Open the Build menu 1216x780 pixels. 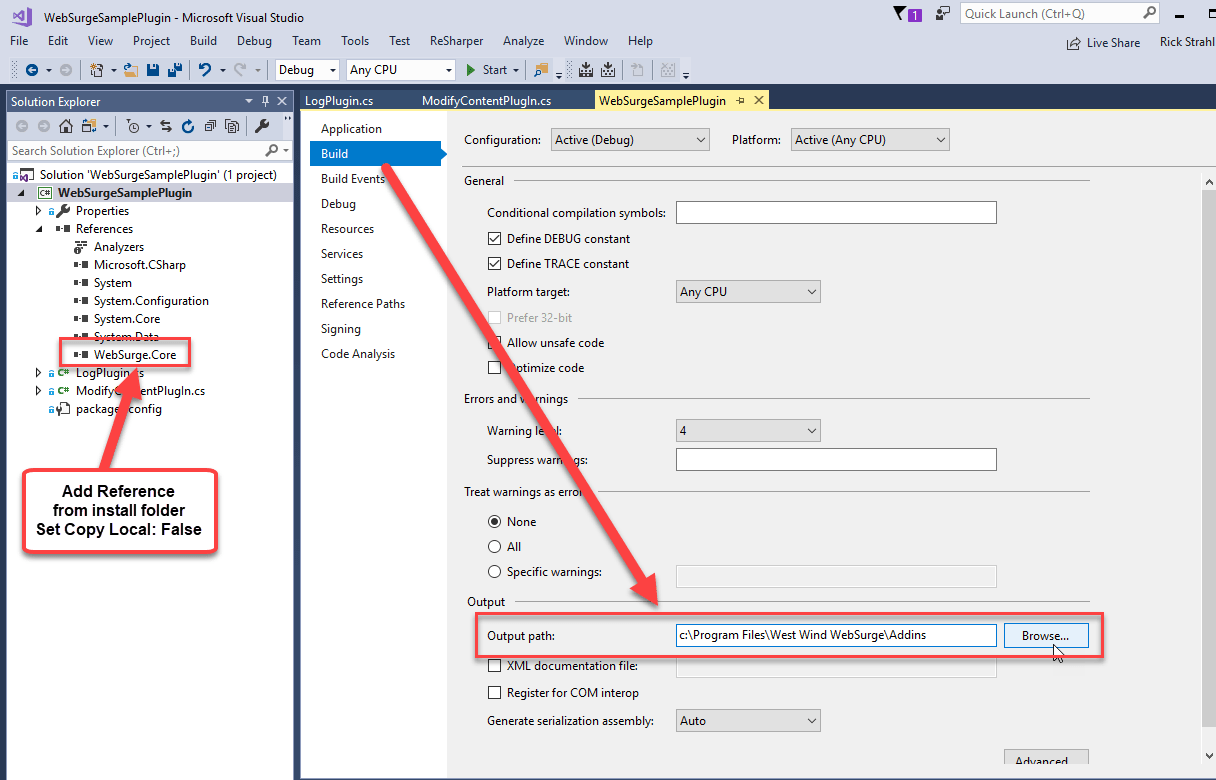click(203, 41)
